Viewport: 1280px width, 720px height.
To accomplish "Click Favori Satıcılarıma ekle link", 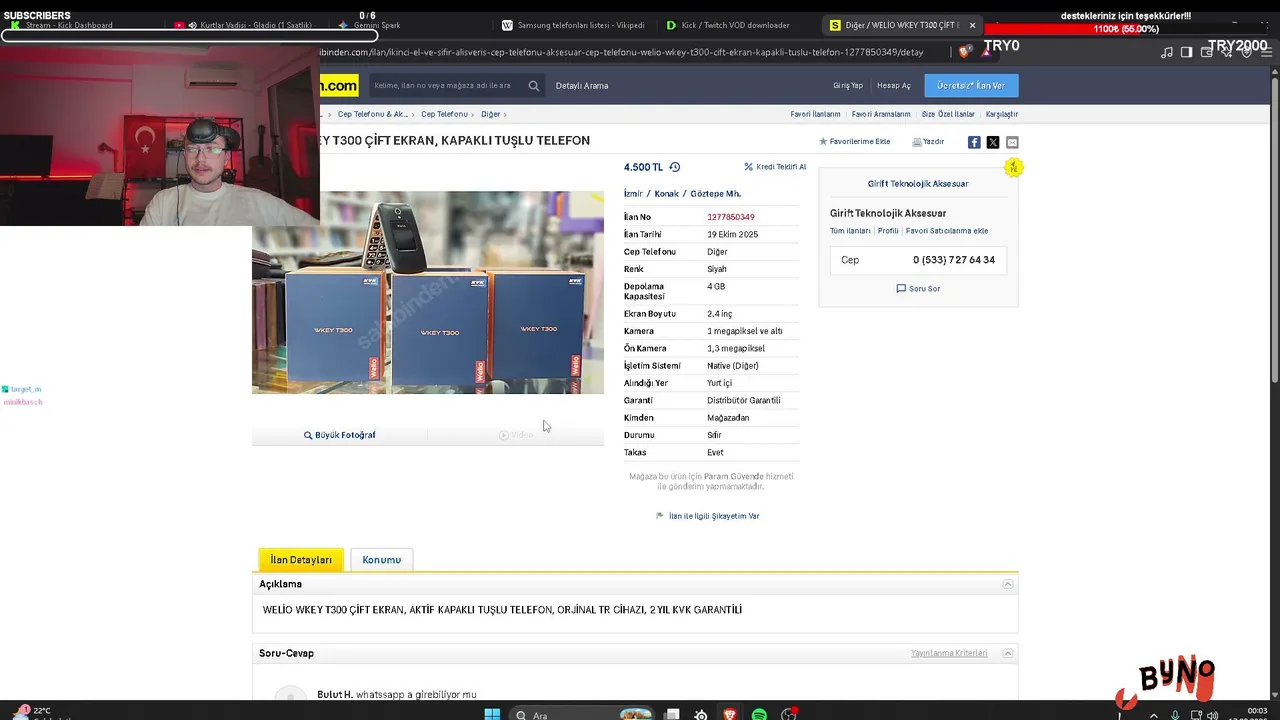I will click(x=947, y=231).
